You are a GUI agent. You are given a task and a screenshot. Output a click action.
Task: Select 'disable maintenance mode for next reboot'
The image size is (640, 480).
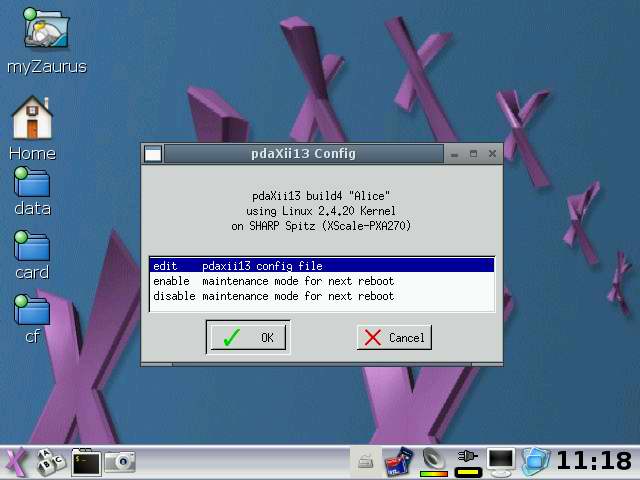[321, 296]
